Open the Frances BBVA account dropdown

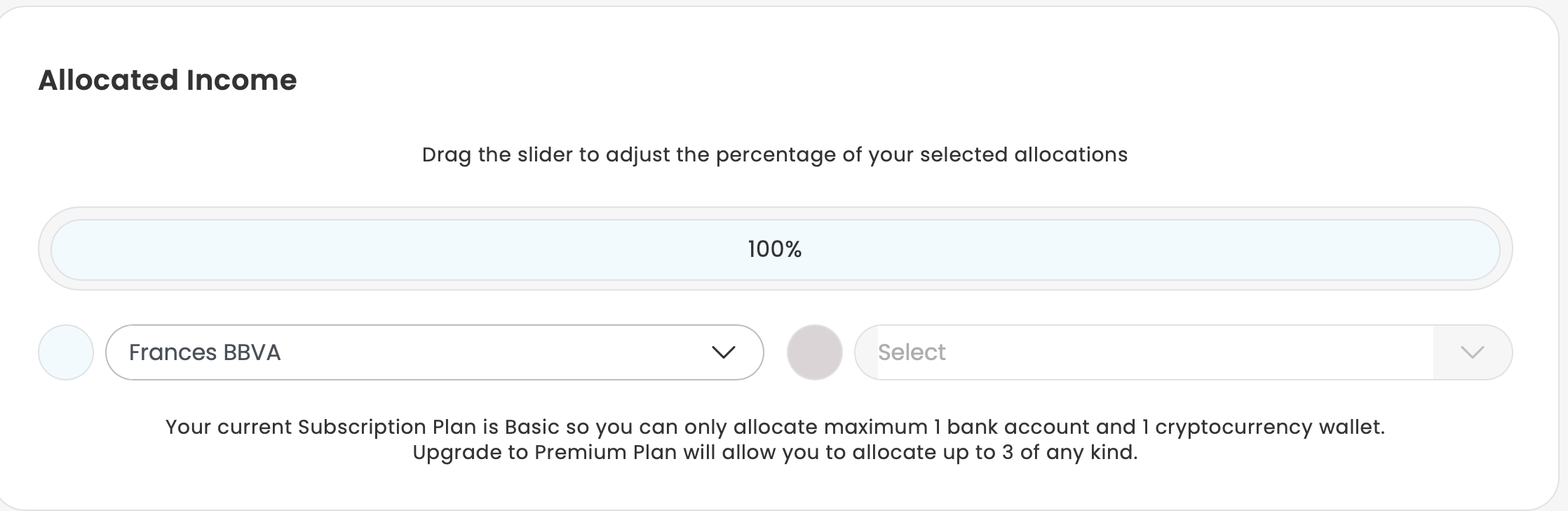click(433, 352)
